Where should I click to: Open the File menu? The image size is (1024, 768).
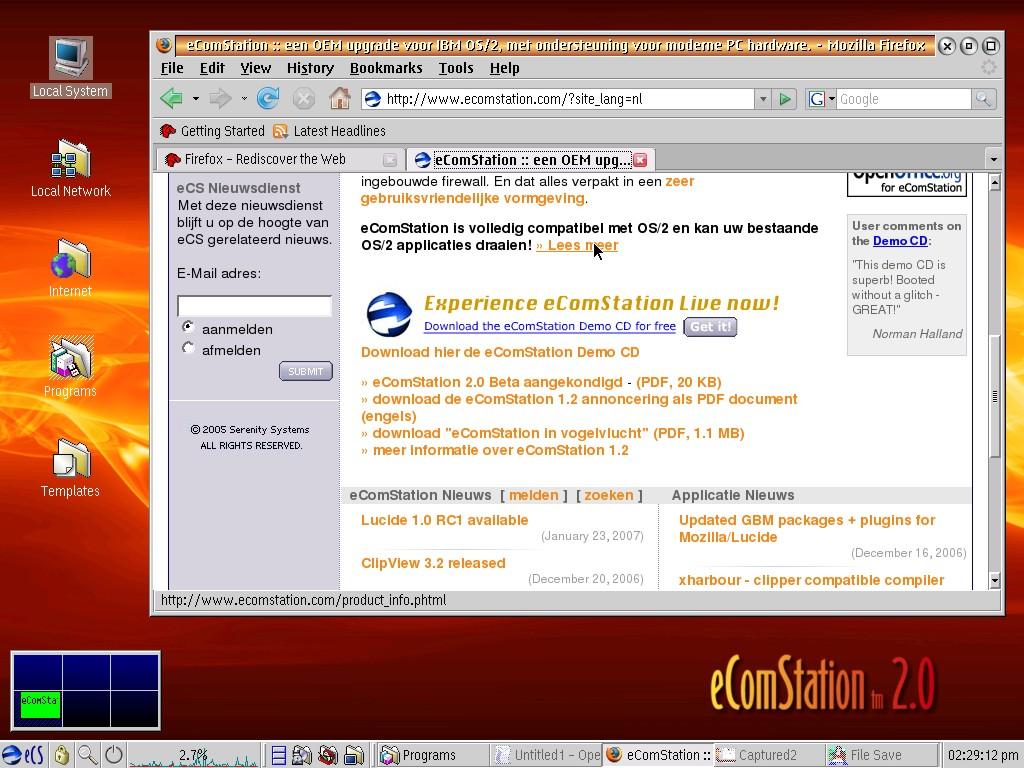pyautogui.click(x=172, y=68)
